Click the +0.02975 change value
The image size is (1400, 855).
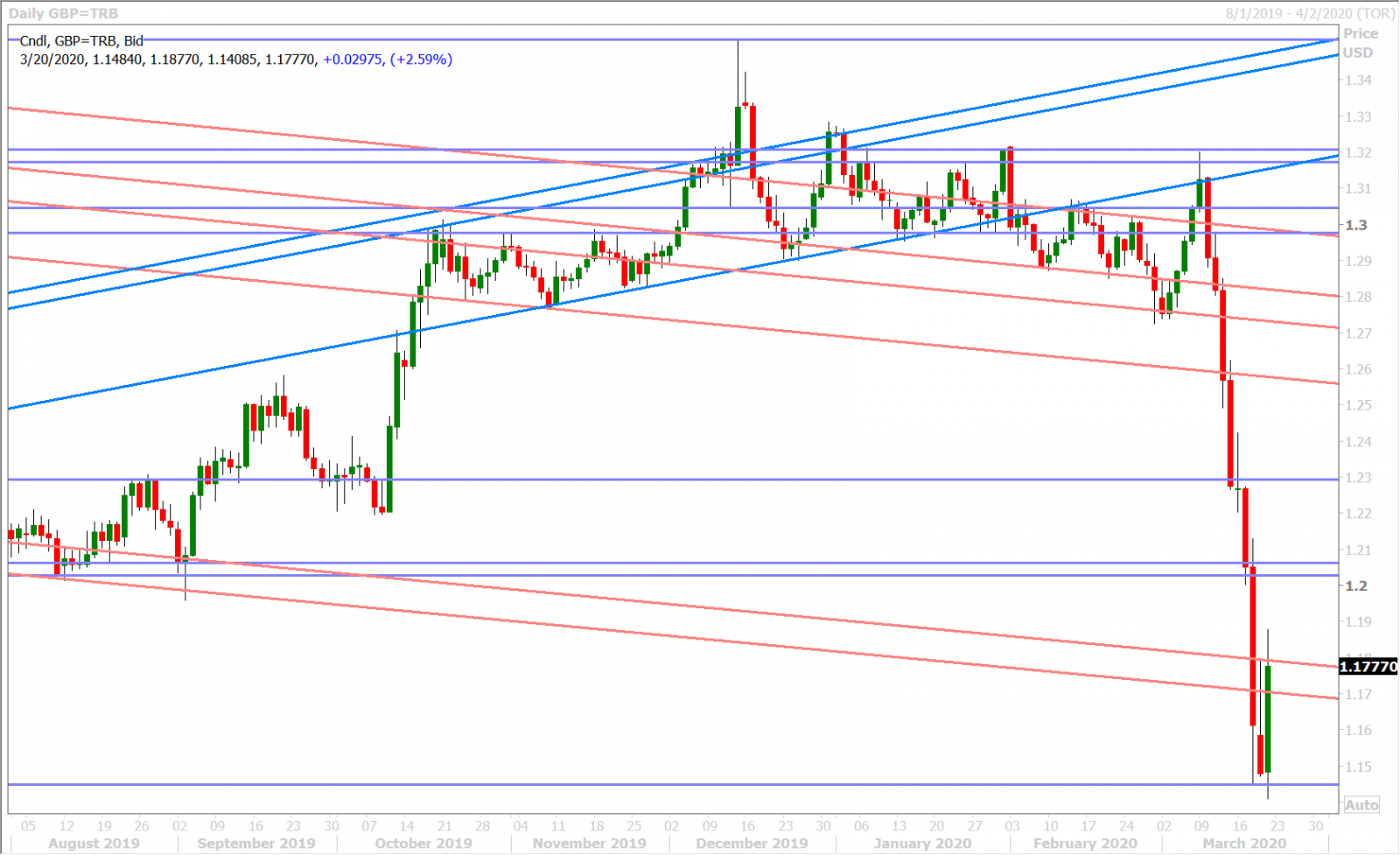pyautogui.click(x=353, y=60)
